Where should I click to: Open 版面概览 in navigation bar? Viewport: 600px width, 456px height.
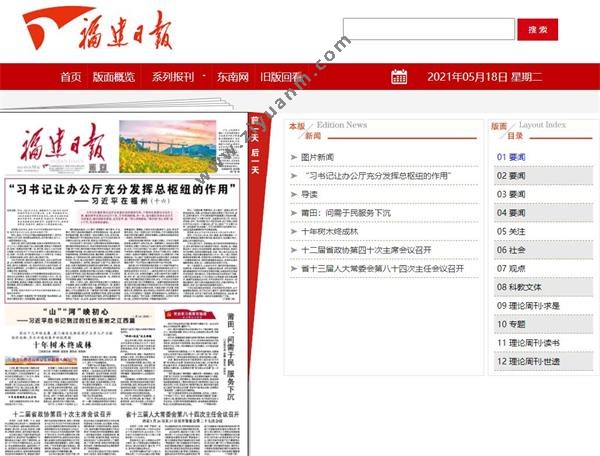point(114,77)
